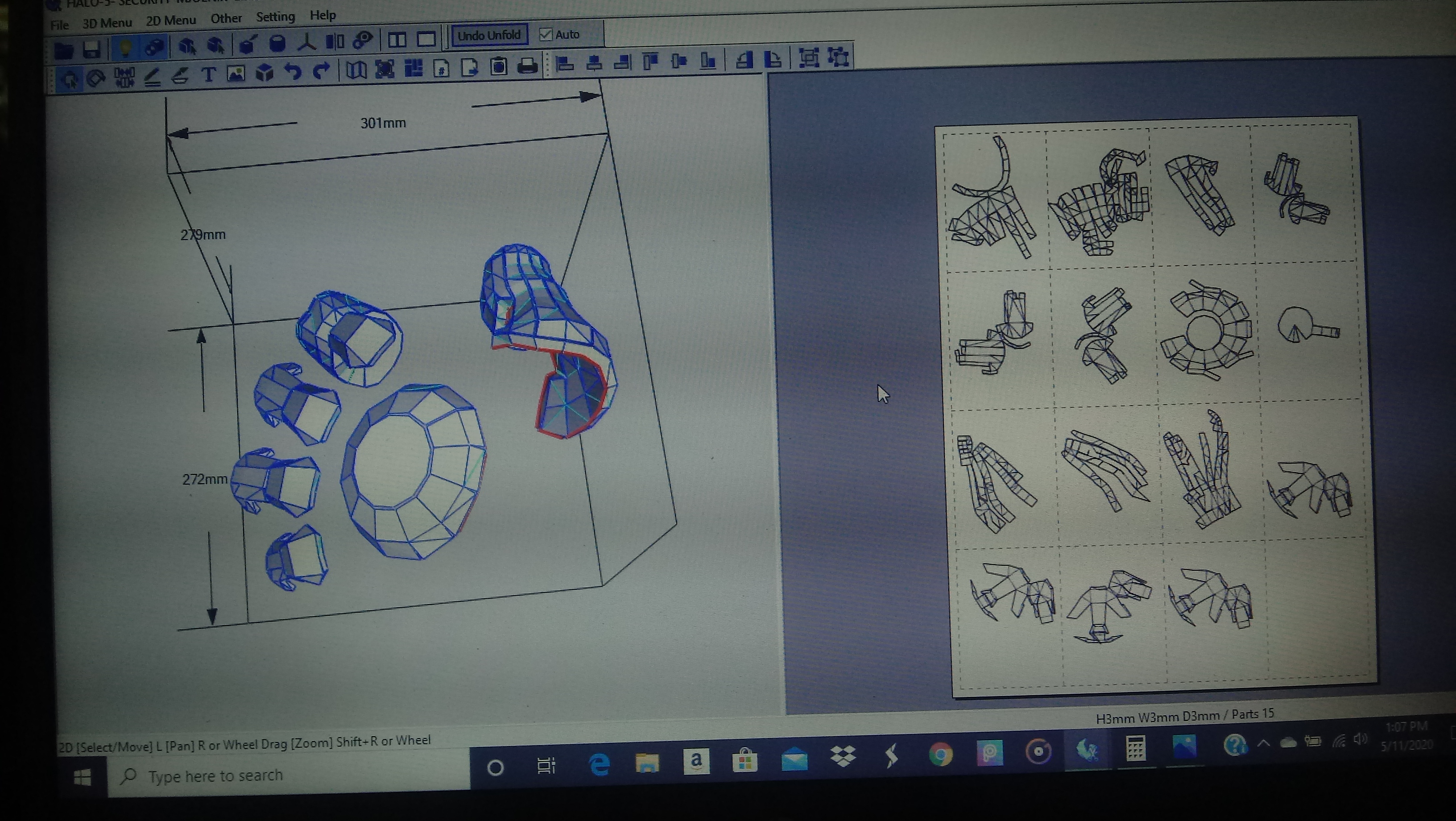Click the arrange parts blocks icon
The width and height of the screenshot is (1456, 821).
[x=413, y=68]
